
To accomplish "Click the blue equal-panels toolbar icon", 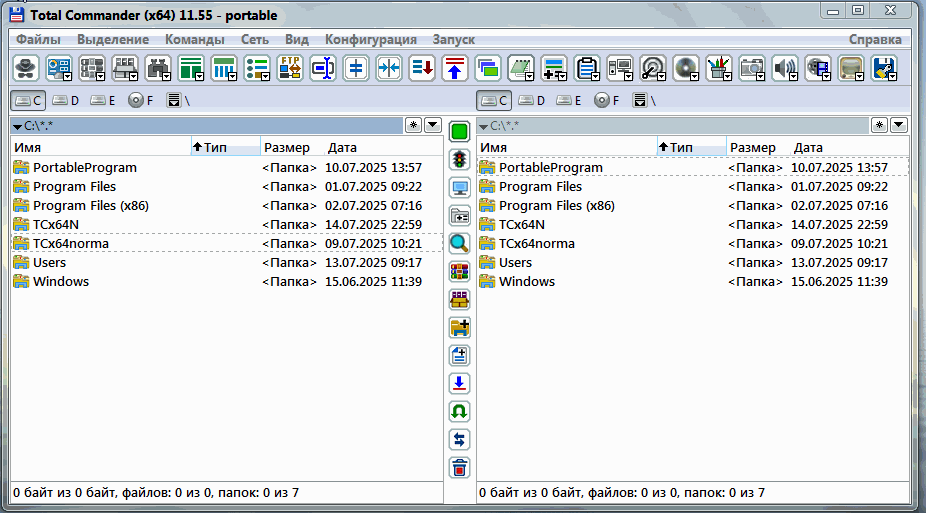I will click(x=356, y=68).
